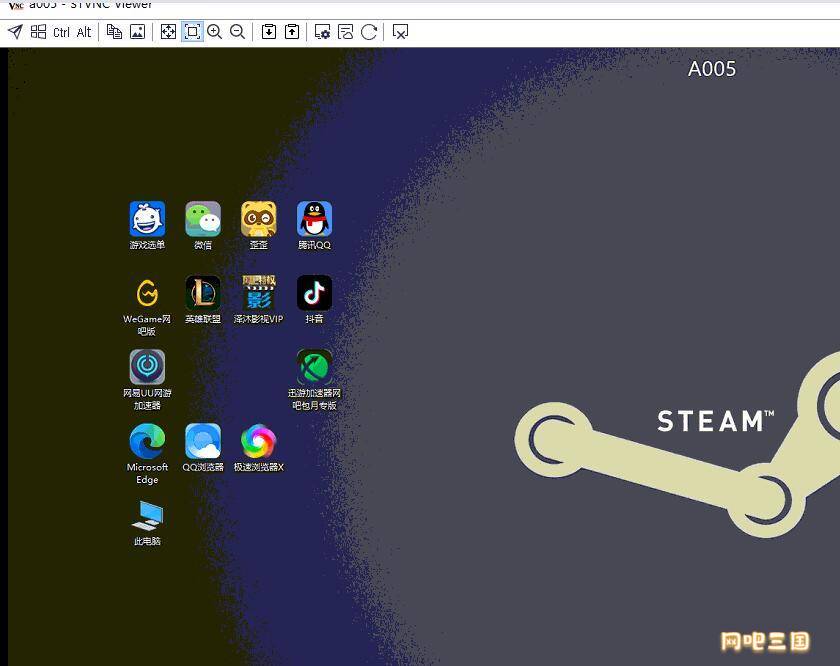Click the upload-arrow clipboard icon

[x=292, y=32]
